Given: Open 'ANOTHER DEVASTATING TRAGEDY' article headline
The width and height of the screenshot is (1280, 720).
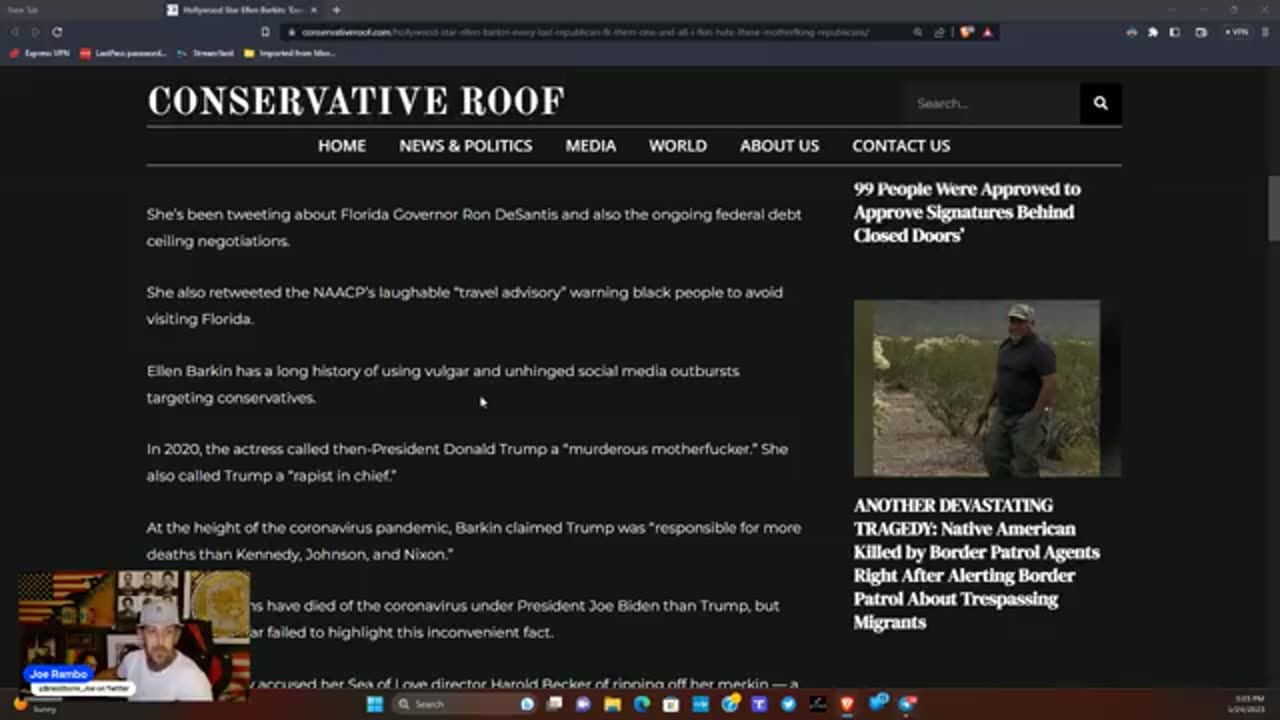Looking at the screenshot, I should pyautogui.click(x=976, y=563).
